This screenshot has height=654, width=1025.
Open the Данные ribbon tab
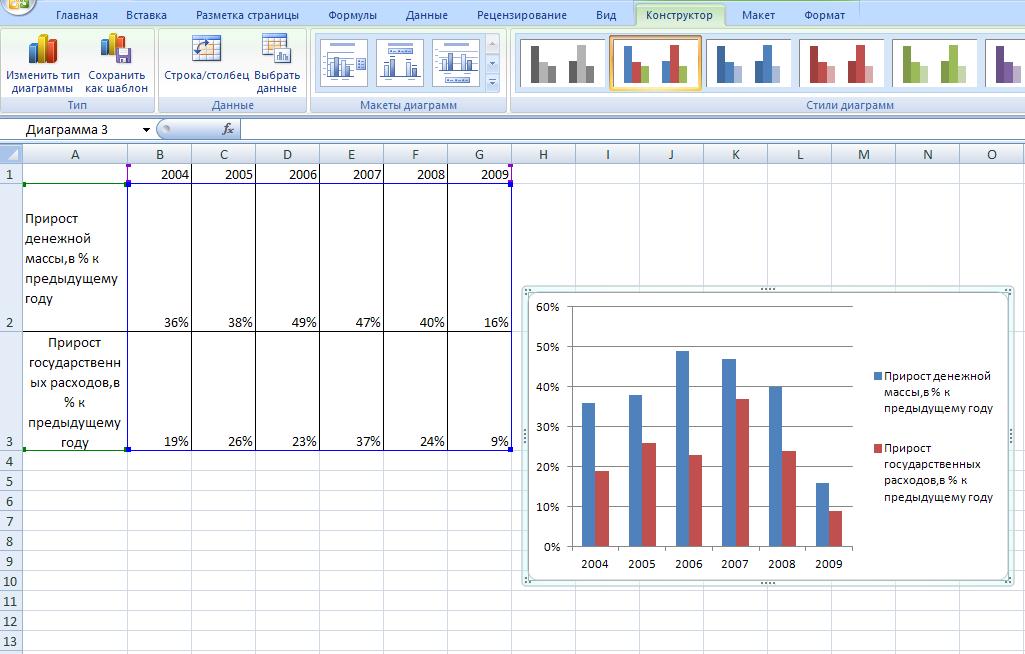pyautogui.click(x=426, y=15)
